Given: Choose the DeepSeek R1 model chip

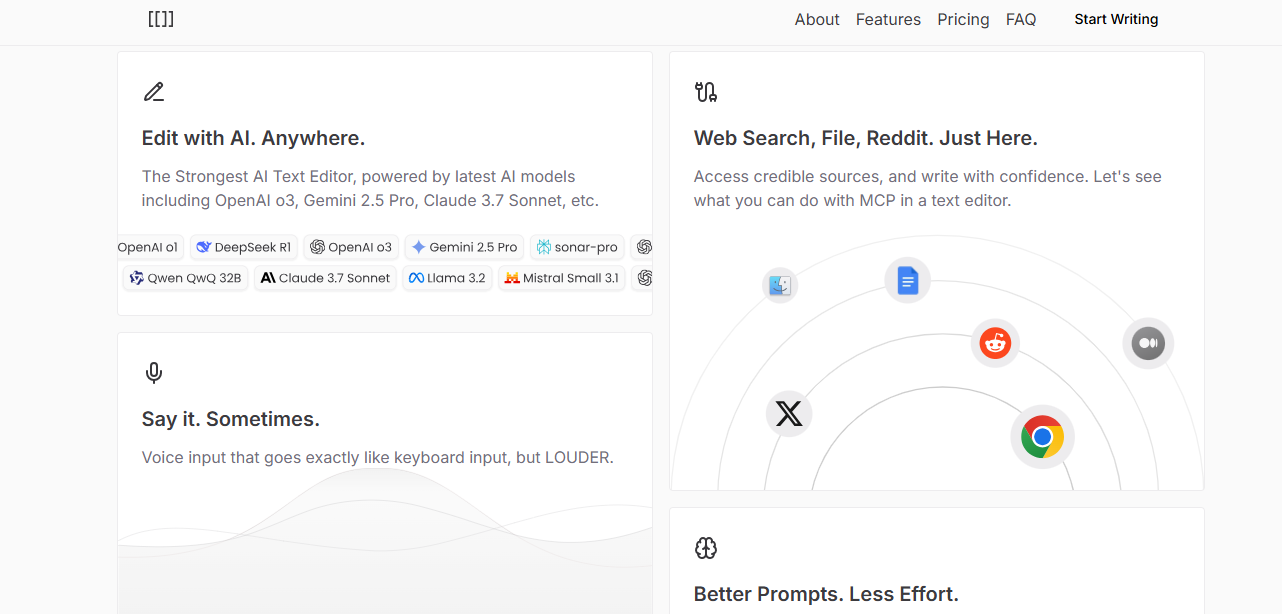Looking at the screenshot, I should [x=244, y=247].
